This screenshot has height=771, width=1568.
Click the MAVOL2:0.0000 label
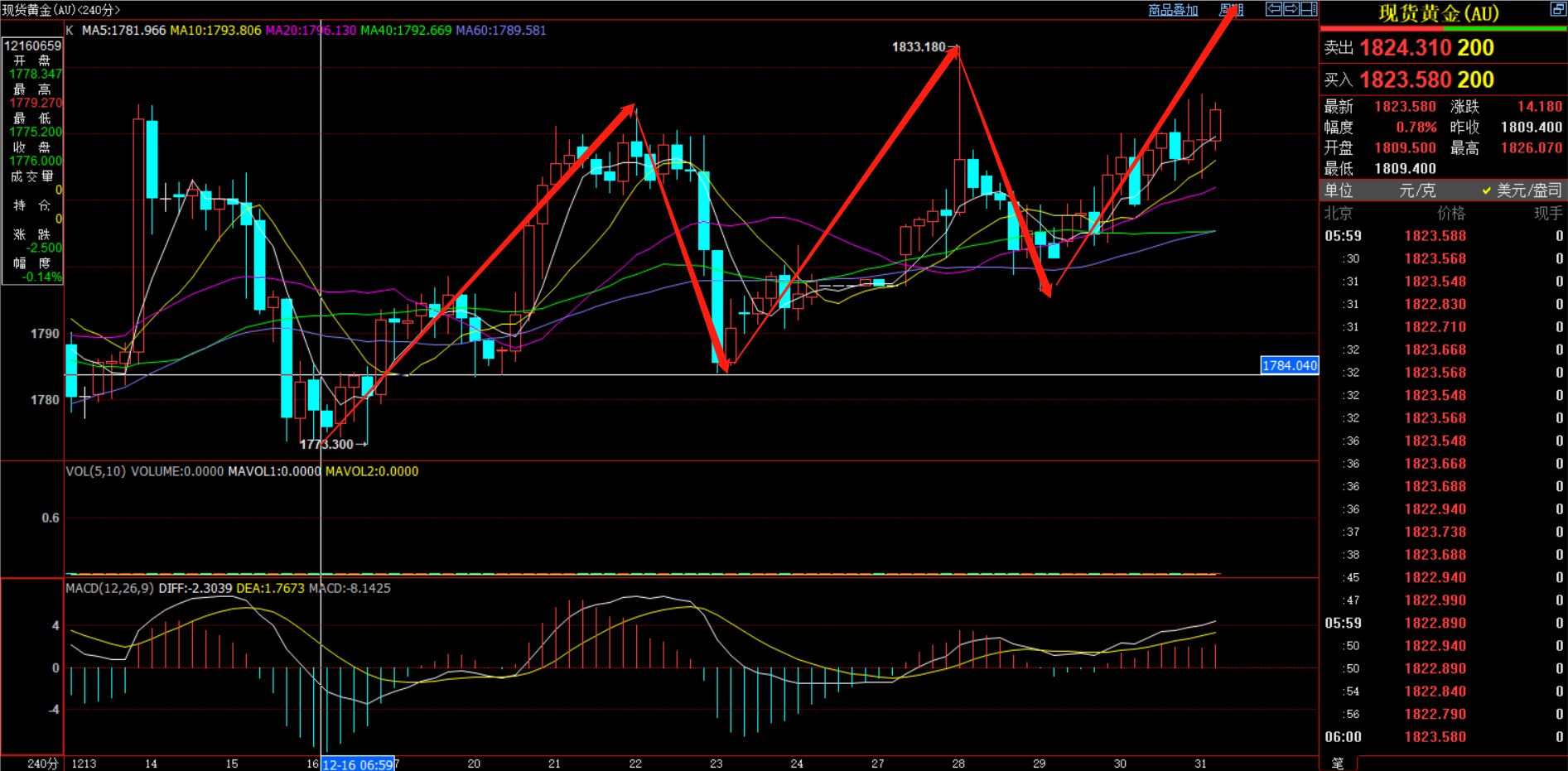coord(372,471)
